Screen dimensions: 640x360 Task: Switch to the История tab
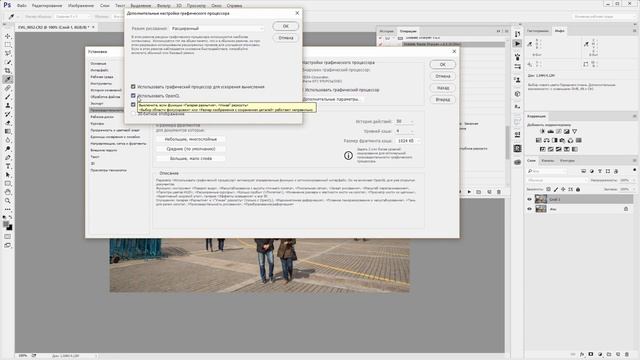[x=386, y=31]
